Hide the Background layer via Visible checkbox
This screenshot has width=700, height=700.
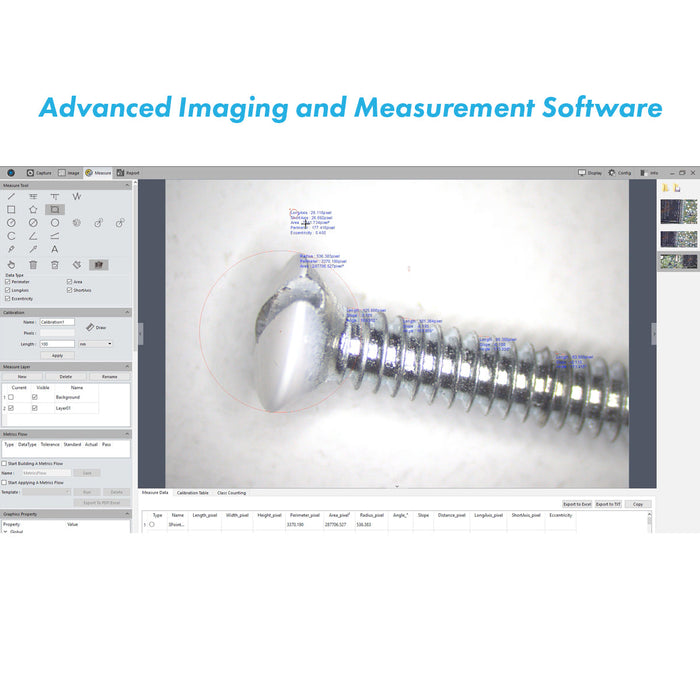point(35,397)
